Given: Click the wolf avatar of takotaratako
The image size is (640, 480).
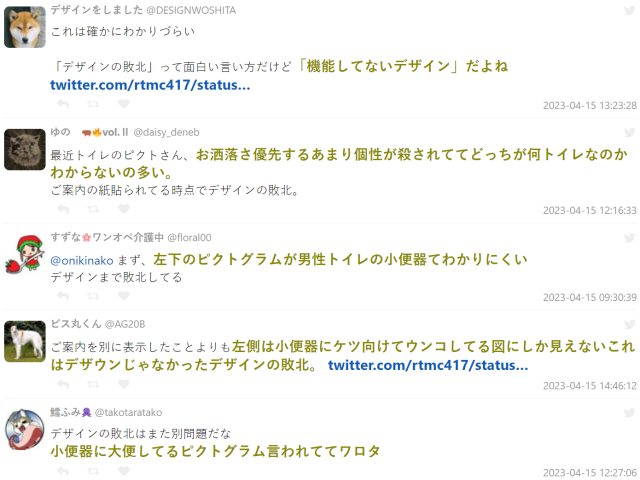Looking at the screenshot, I should [24, 429].
